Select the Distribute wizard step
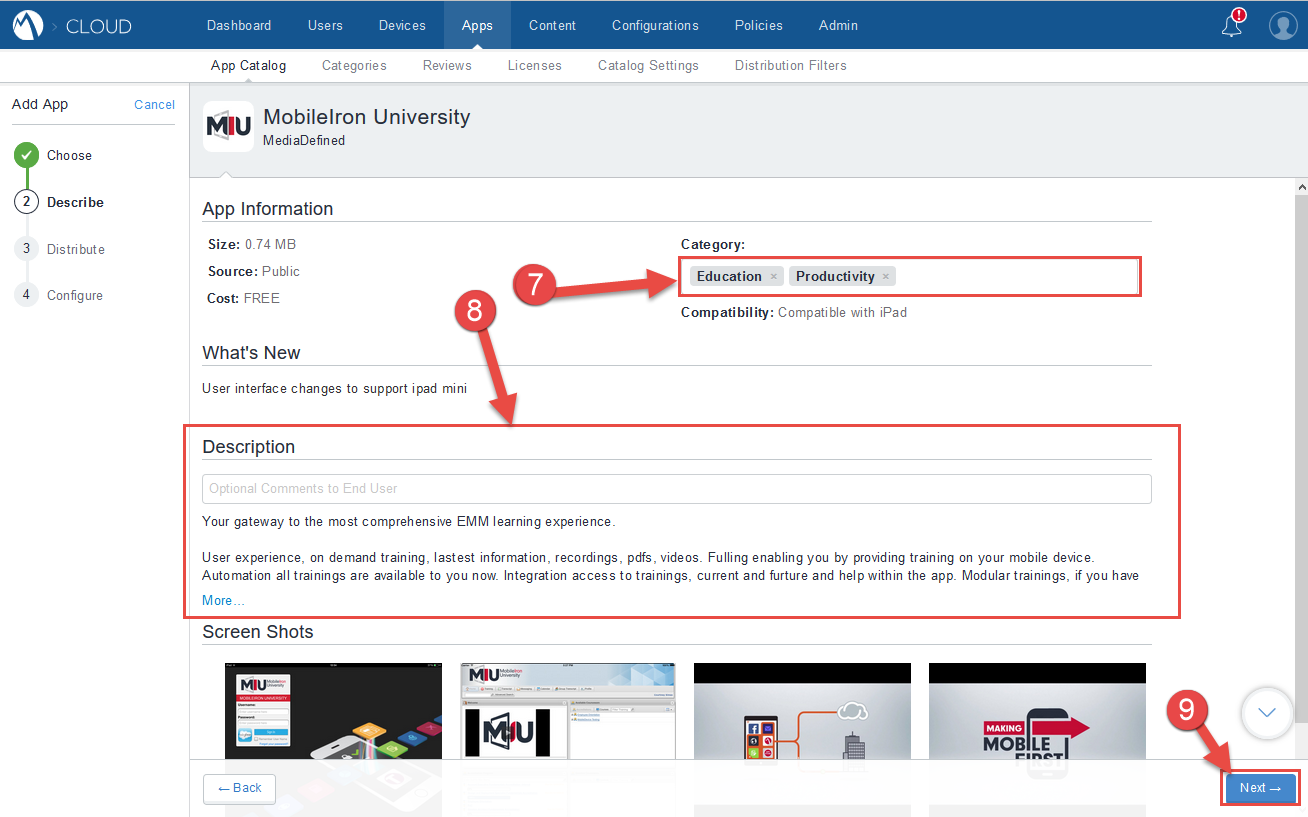This screenshot has width=1308, height=817. coord(26,249)
